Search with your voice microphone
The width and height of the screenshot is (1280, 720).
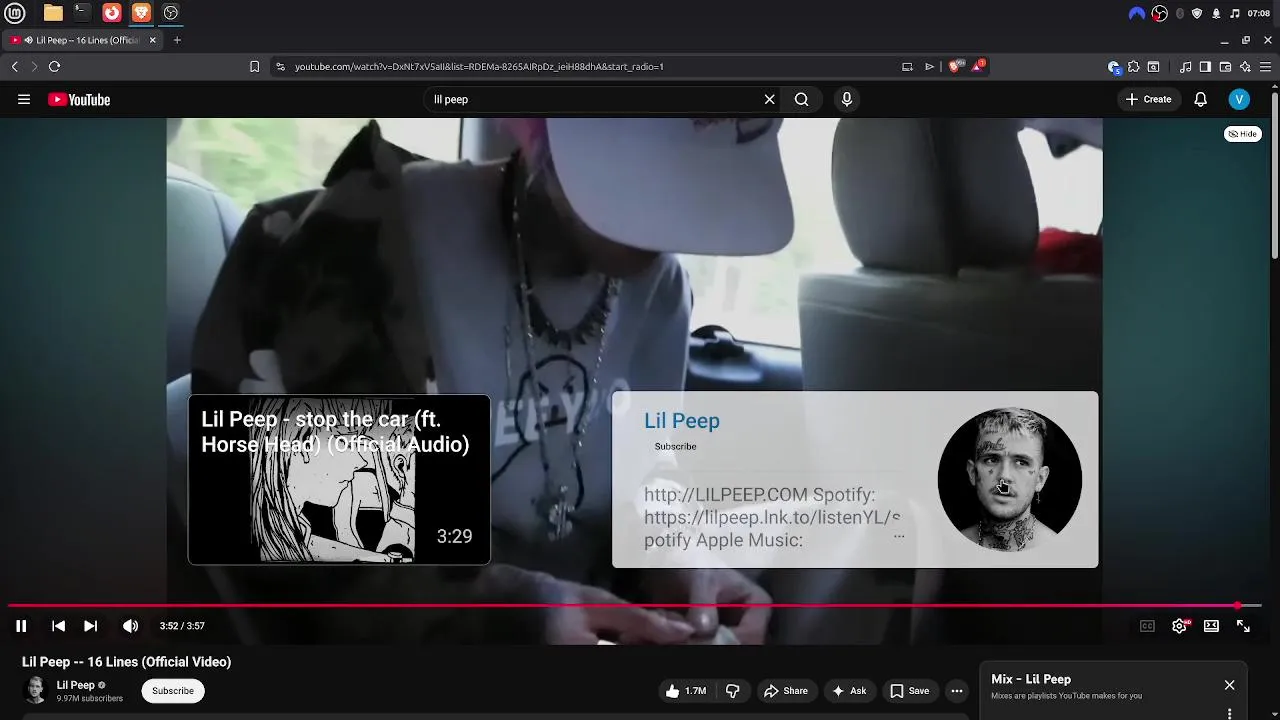(847, 99)
